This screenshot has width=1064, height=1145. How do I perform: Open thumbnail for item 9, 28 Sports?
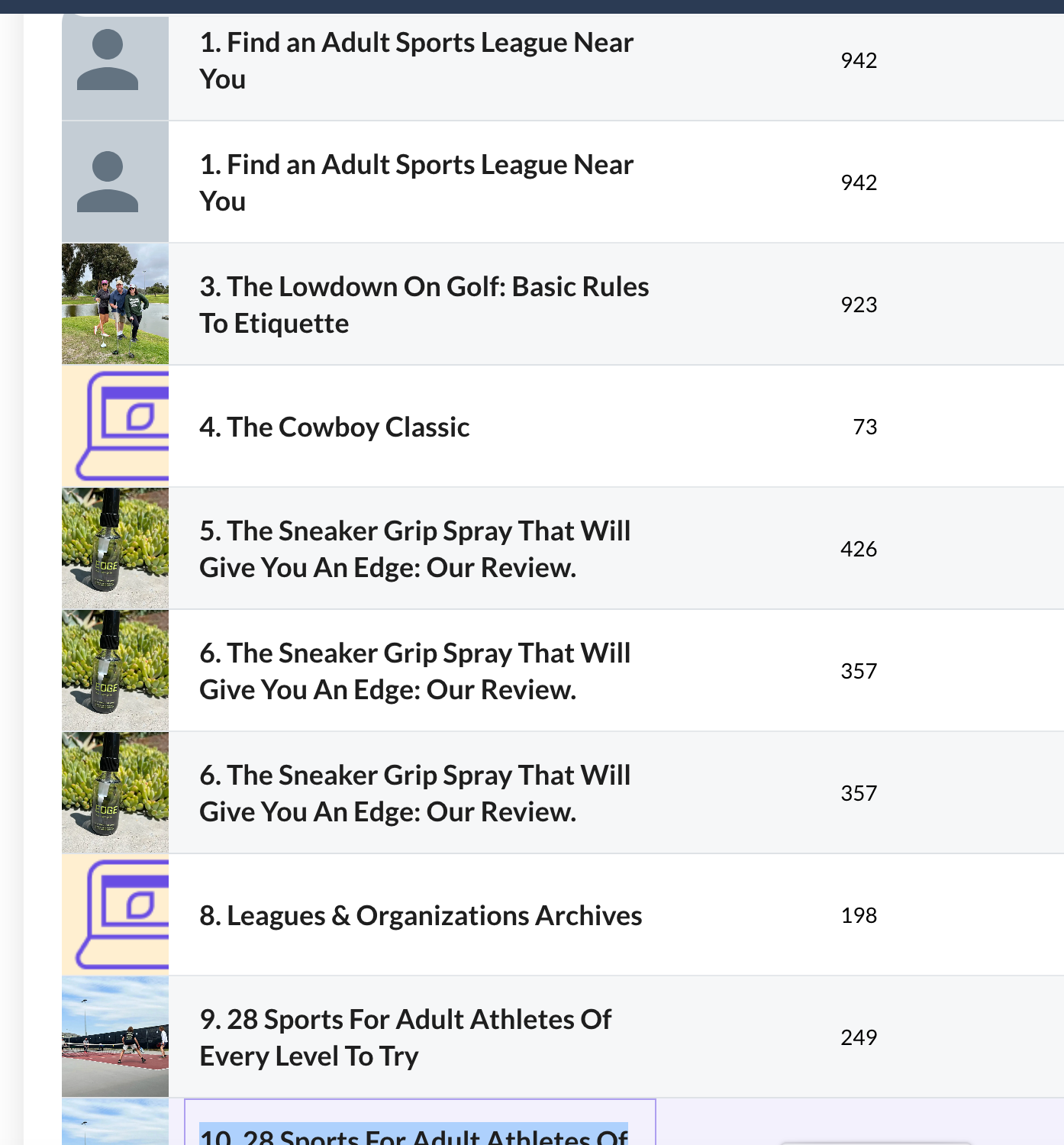tap(115, 1037)
